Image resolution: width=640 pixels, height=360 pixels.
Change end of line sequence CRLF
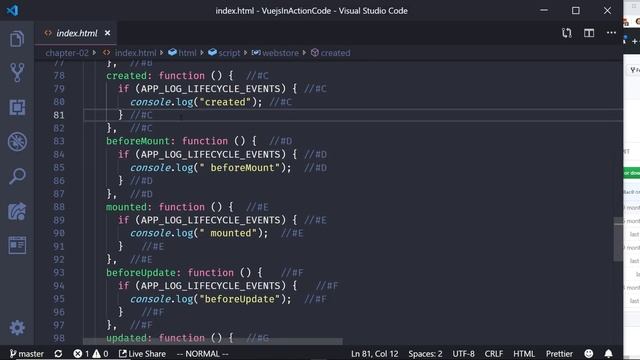(x=494, y=353)
